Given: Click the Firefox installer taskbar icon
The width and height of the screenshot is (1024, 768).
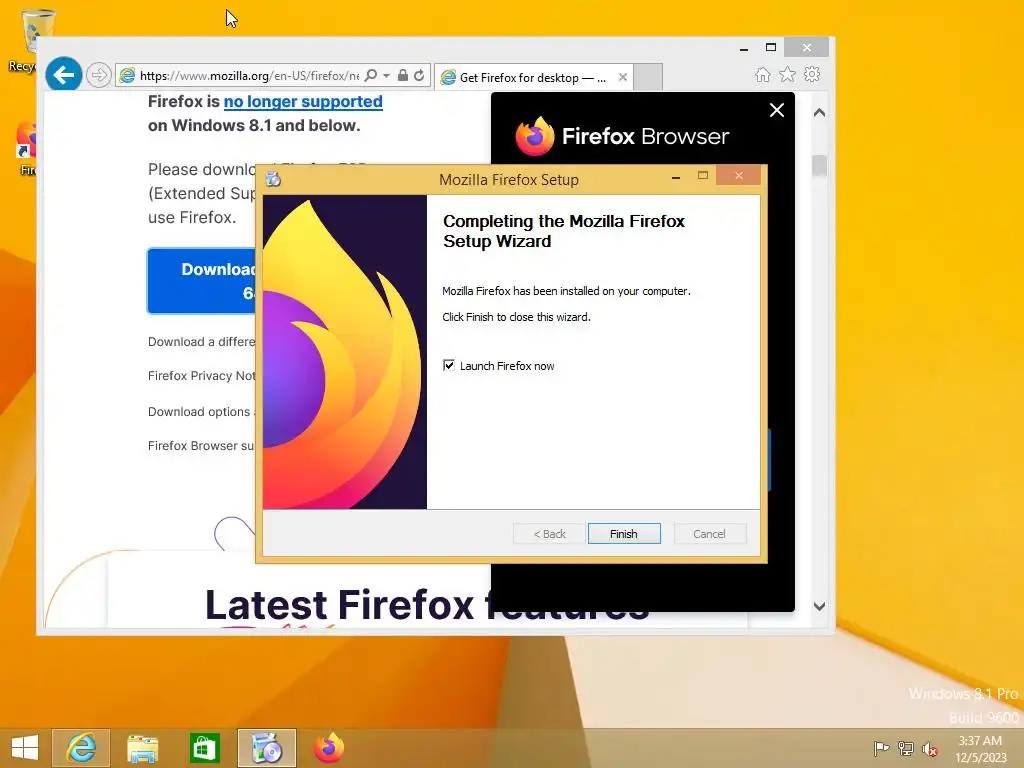Looking at the screenshot, I should pyautogui.click(x=266, y=748).
